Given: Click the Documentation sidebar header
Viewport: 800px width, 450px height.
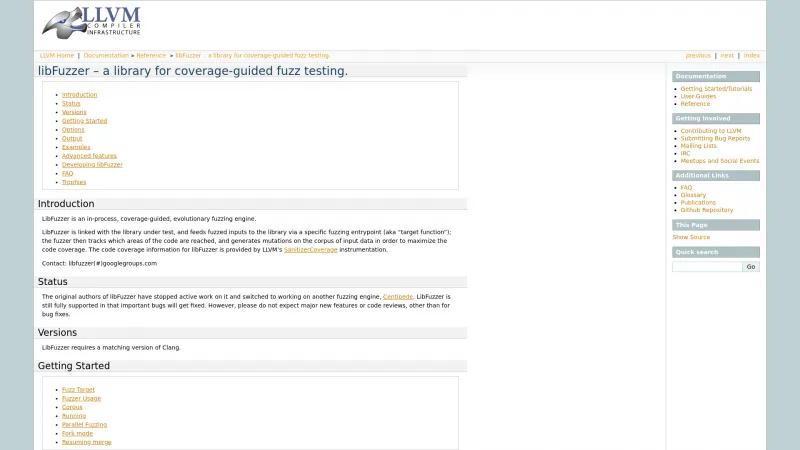Looking at the screenshot, I should [x=716, y=77].
